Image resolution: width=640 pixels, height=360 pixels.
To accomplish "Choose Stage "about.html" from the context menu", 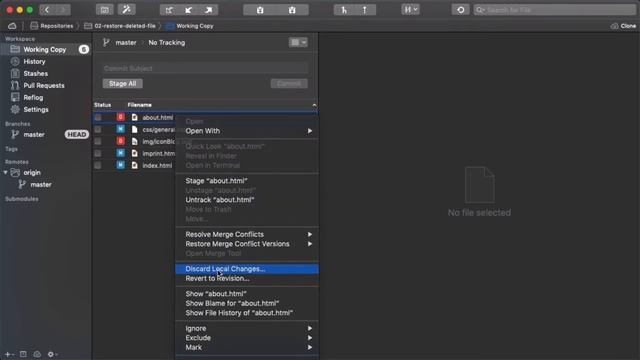I will (247, 181).
